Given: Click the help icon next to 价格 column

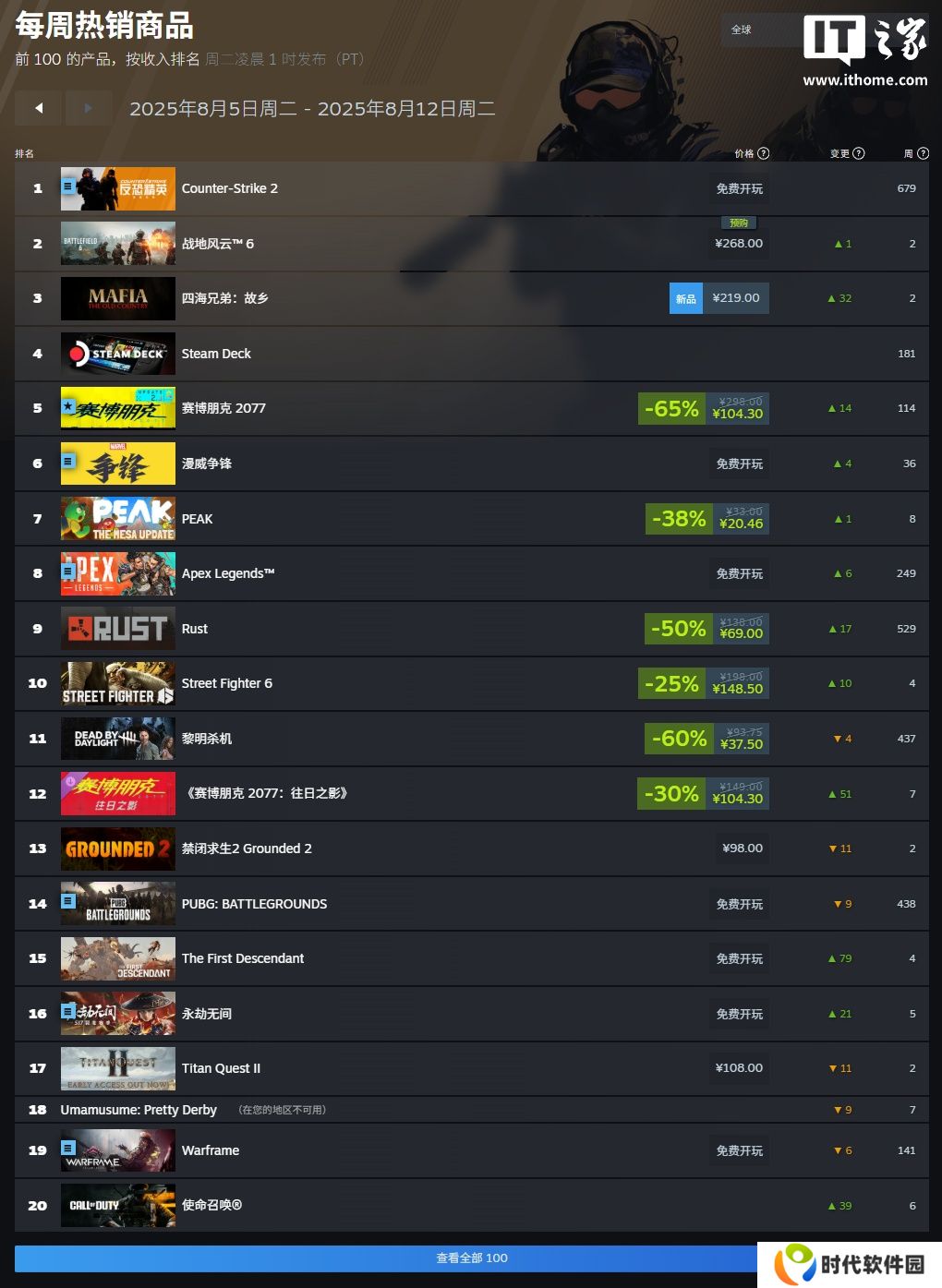Looking at the screenshot, I should [764, 153].
